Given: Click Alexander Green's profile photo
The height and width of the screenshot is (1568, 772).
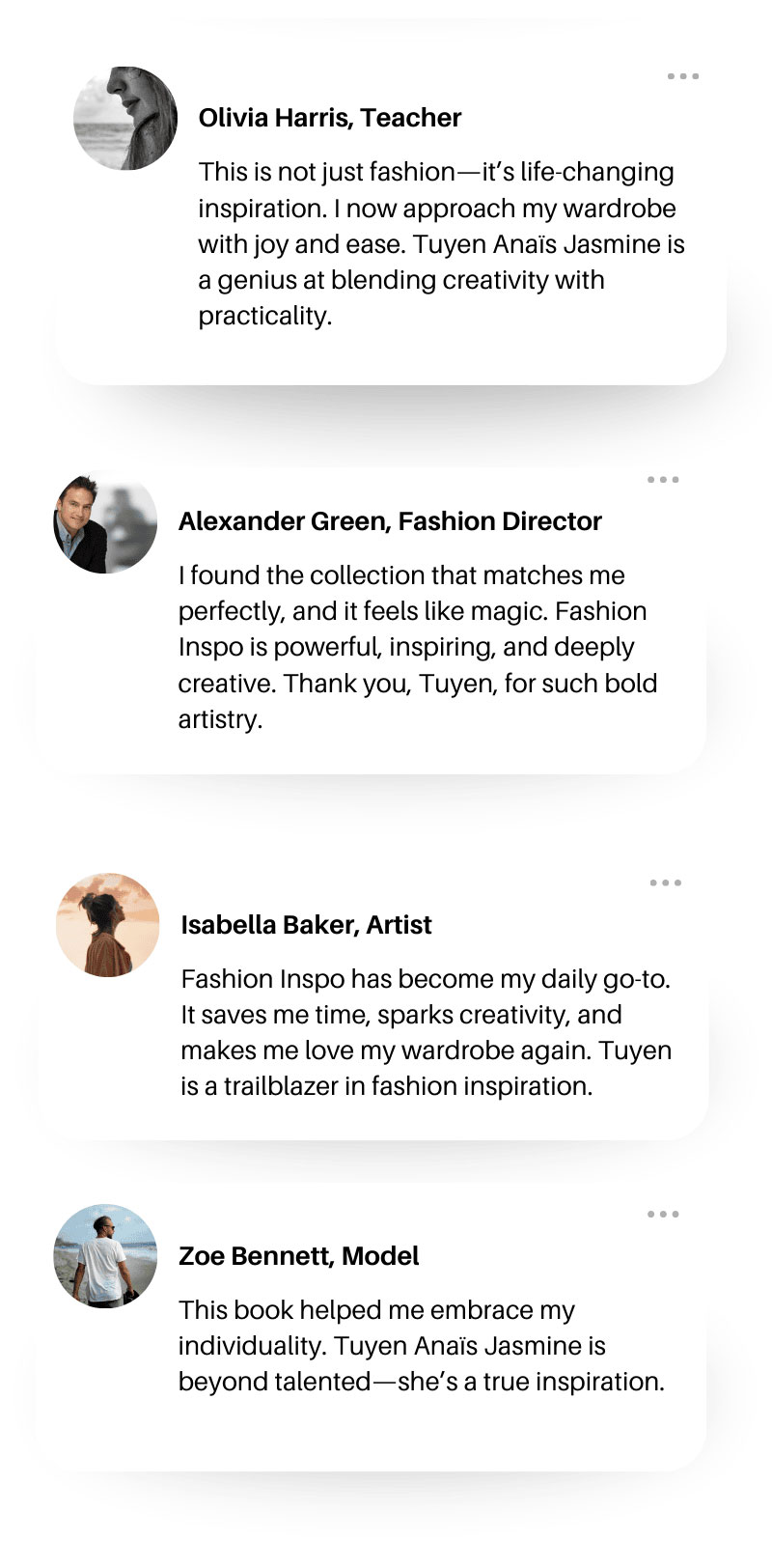Looking at the screenshot, I should point(105,522).
